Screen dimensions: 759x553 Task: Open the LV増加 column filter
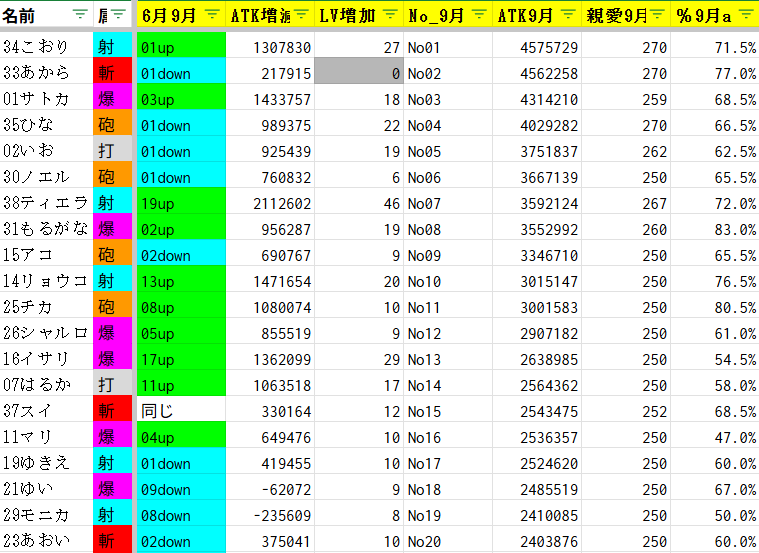(391, 15)
